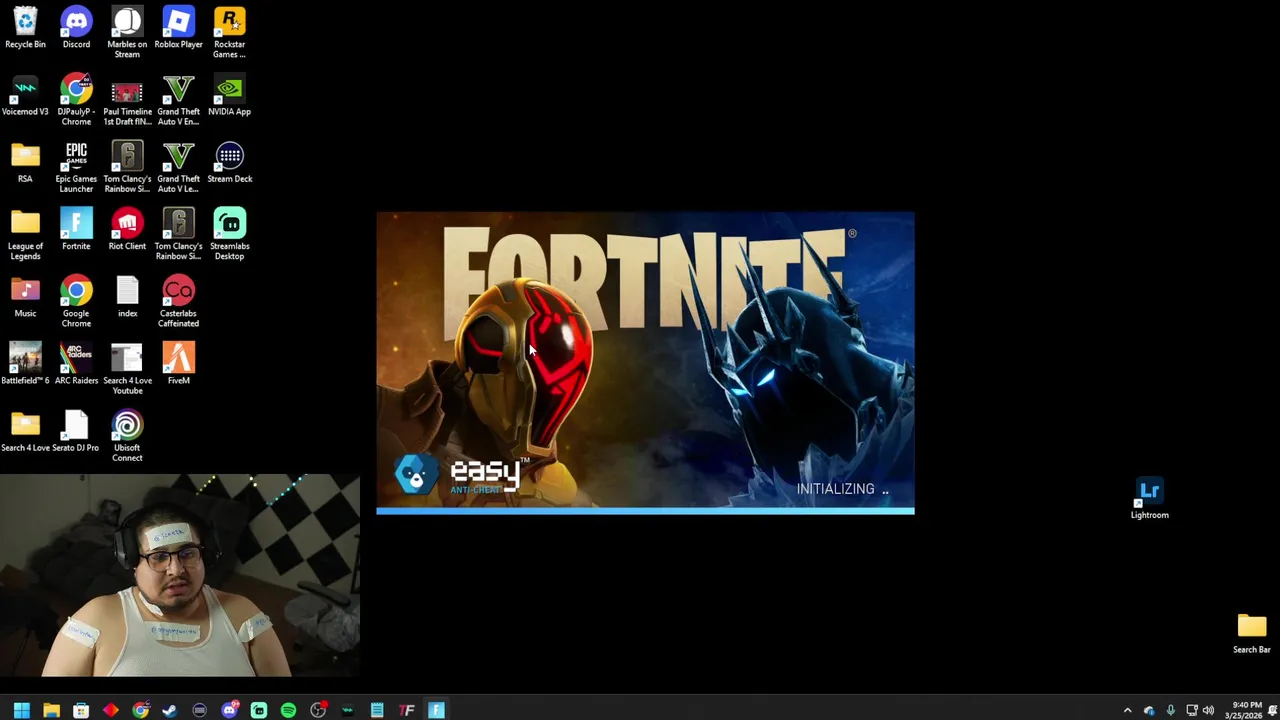The image size is (1280, 720).
Task: Select the DJPaulyP - Chrome shortcut
Action: pos(76,100)
